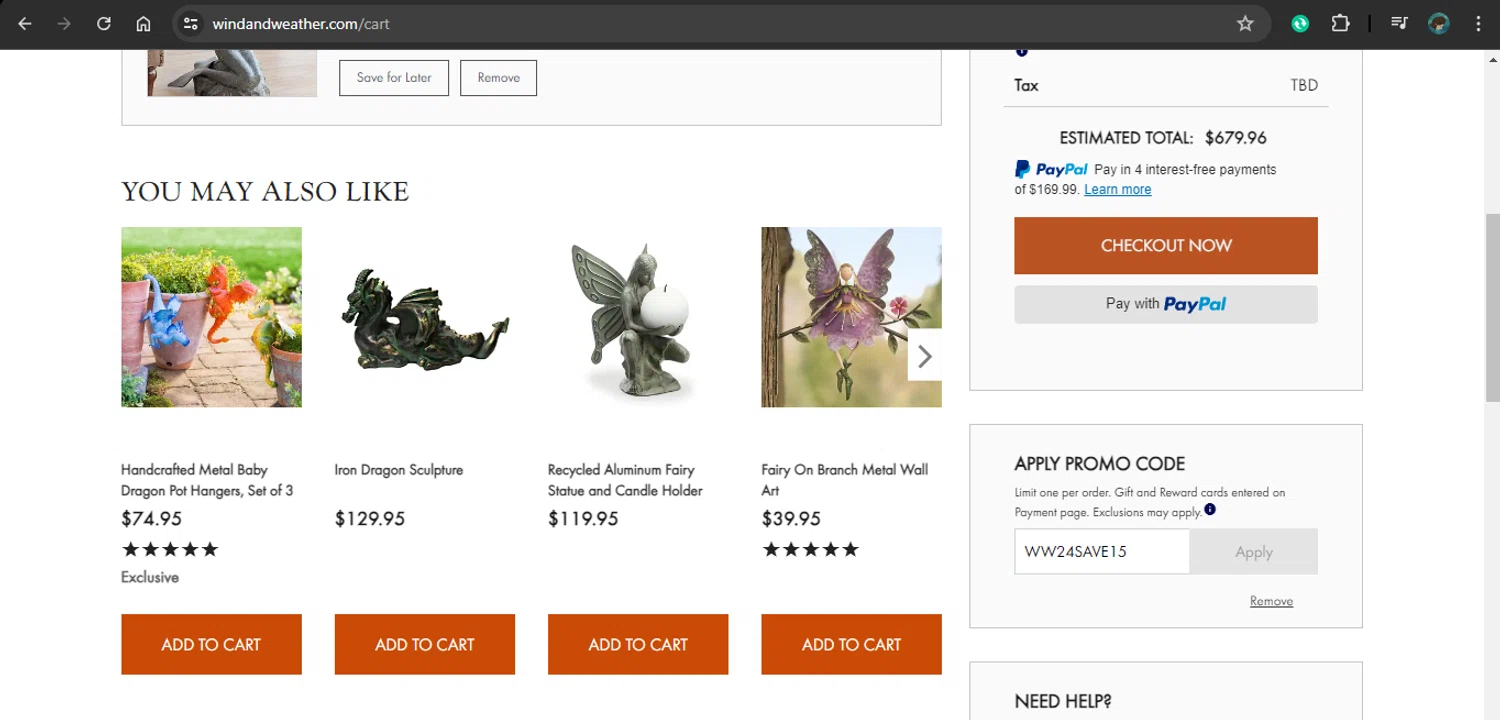
Task: Add Iron Dragon Sculpture to cart
Action: tap(424, 645)
